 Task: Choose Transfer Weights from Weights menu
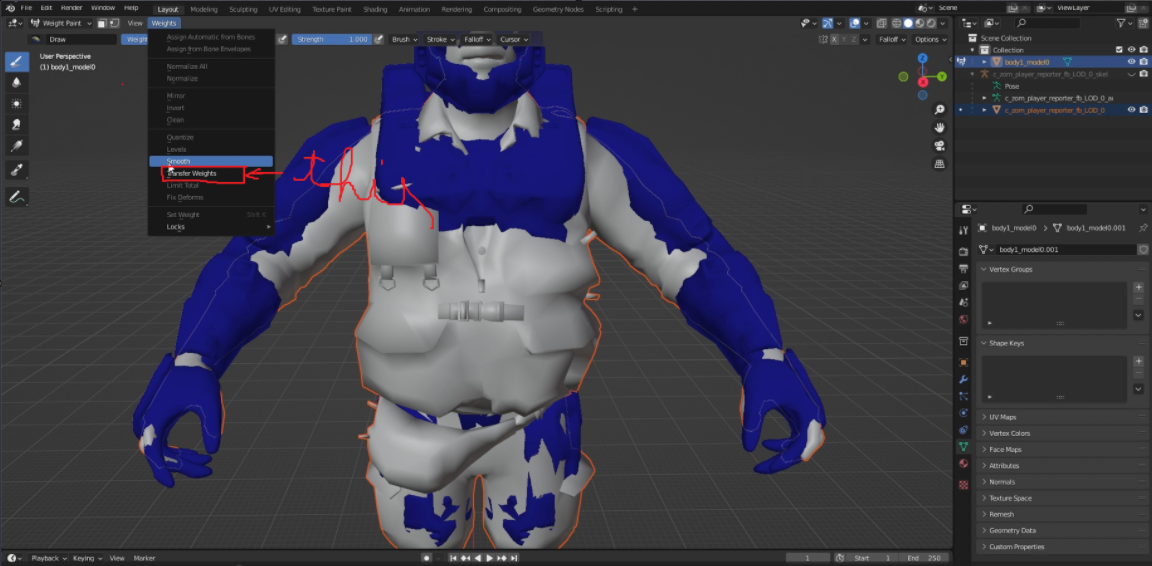(211, 173)
